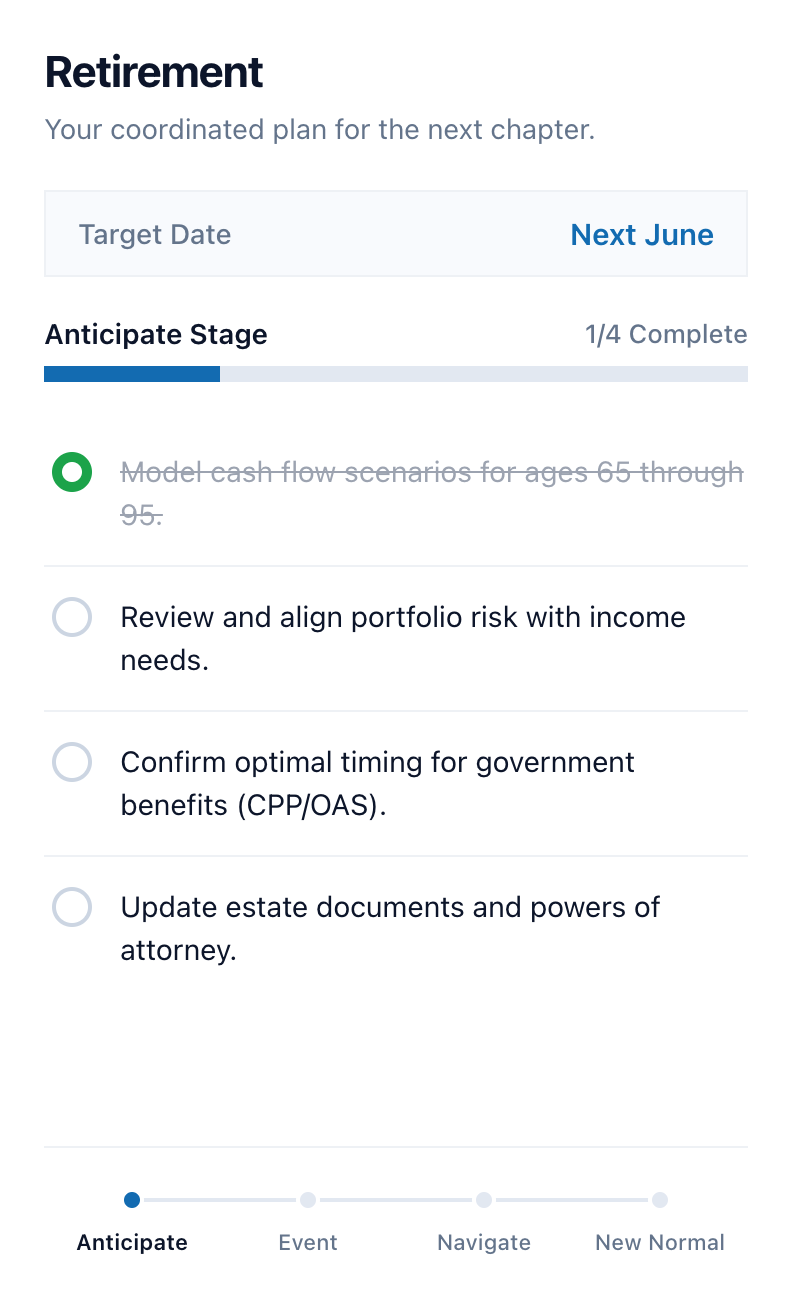Click the Next June target date link
Image resolution: width=792 pixels, height=1298 pixels.
(642, 235)
